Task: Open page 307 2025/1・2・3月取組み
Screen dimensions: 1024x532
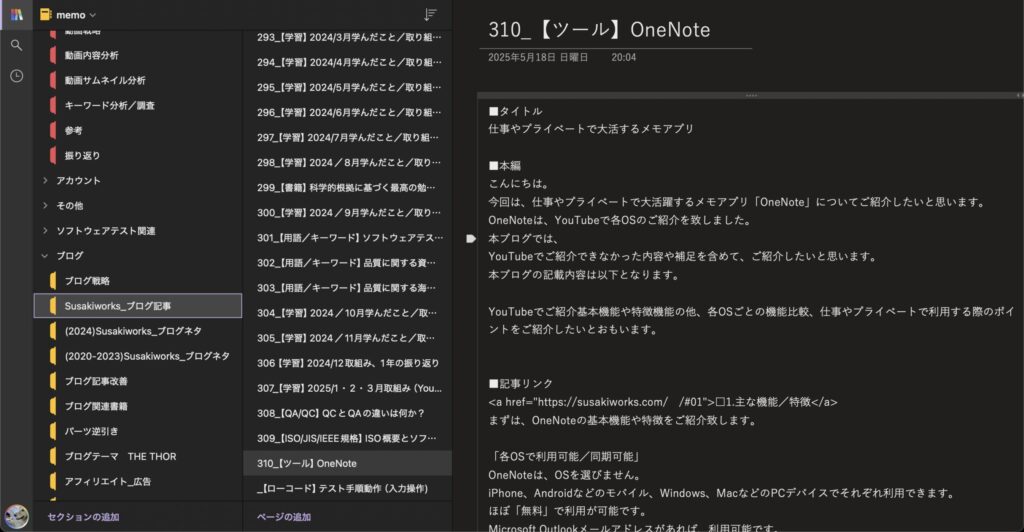Action: pos(347,388)
